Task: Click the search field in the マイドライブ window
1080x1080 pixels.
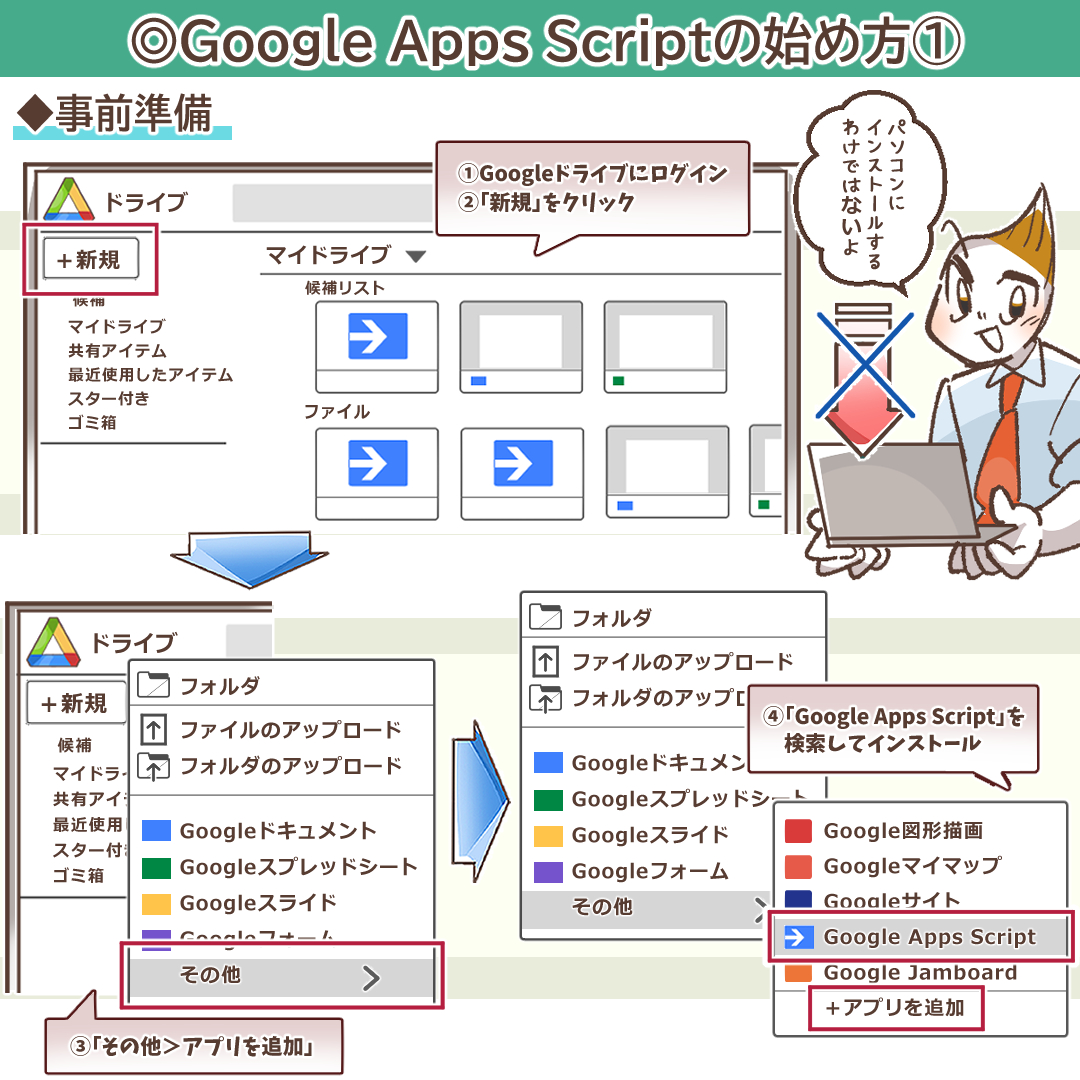Action: pyautogui.click(x=332, y=203)
